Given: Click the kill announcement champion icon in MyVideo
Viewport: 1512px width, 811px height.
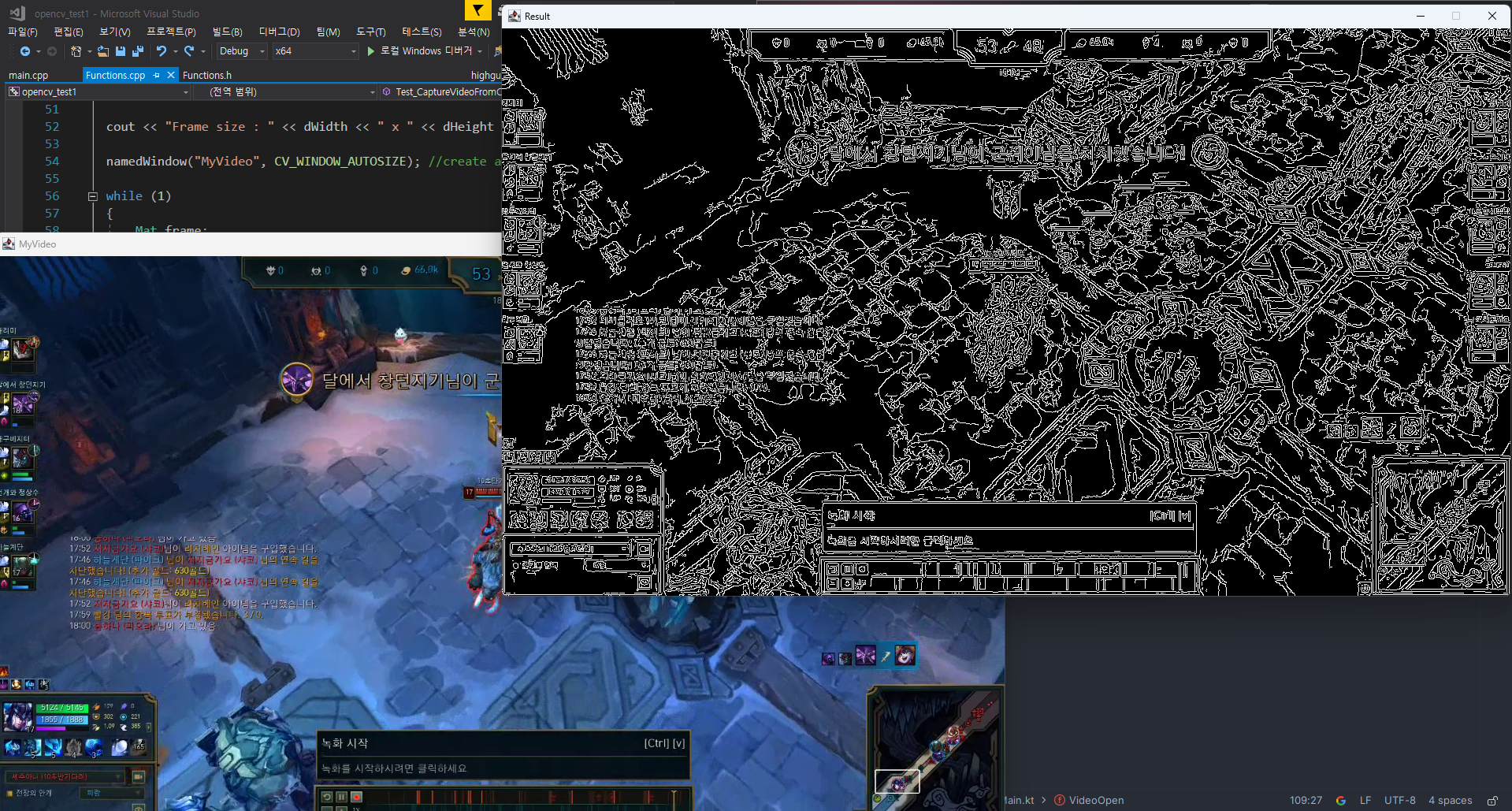Looking at the screenshot, I should pyautogui.click(x=297, y=380).
